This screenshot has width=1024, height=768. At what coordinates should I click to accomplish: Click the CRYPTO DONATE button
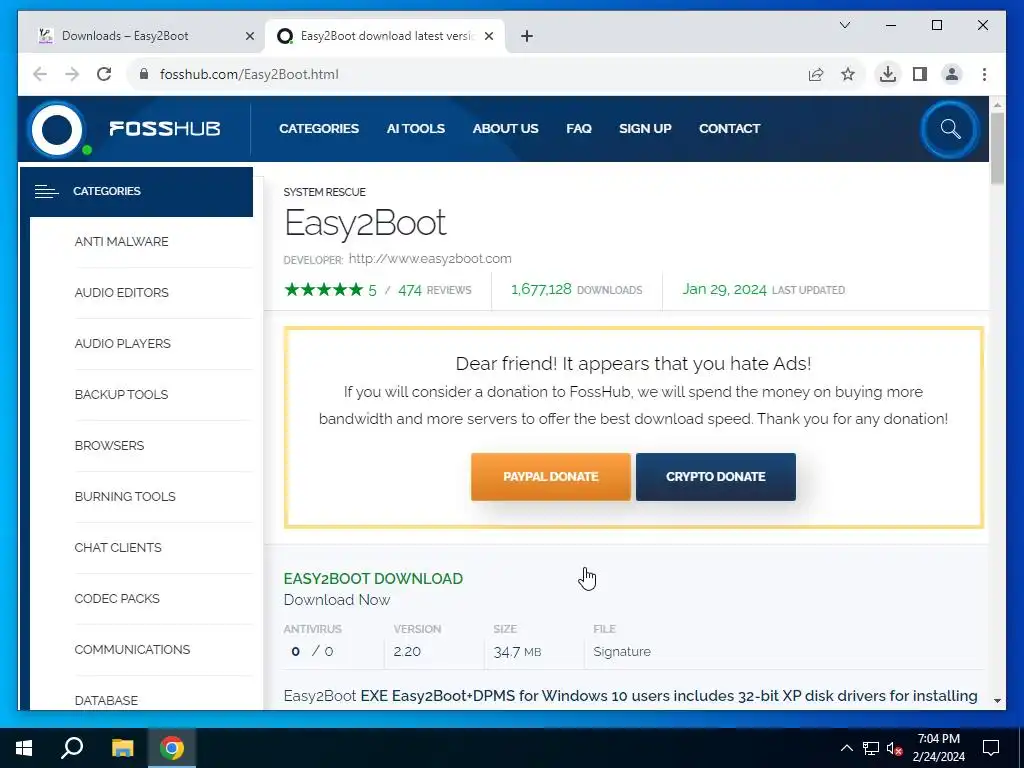(x=716, y=477)
